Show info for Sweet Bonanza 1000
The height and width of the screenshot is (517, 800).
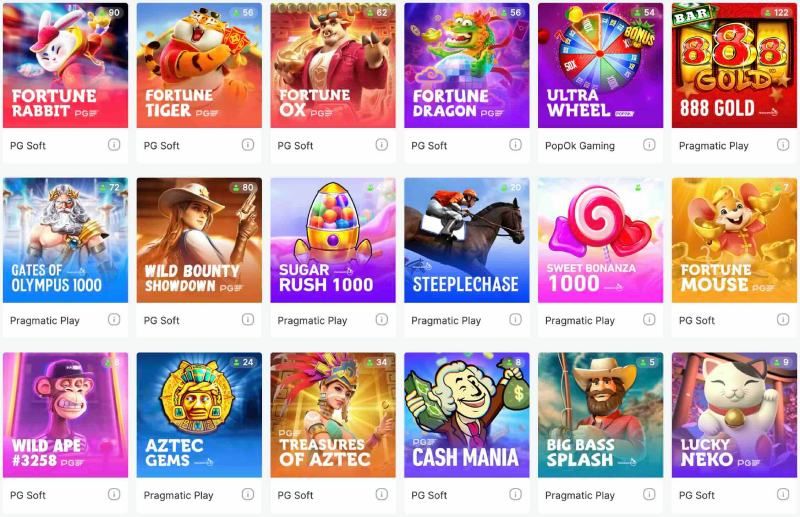649,319
